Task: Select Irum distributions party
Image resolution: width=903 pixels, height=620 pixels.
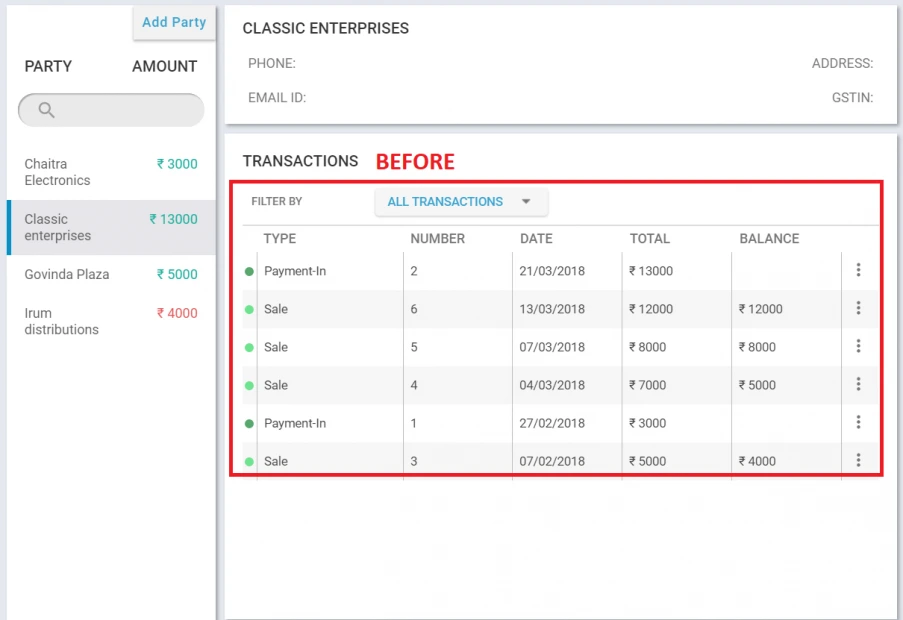Action: tap(111, 321)
